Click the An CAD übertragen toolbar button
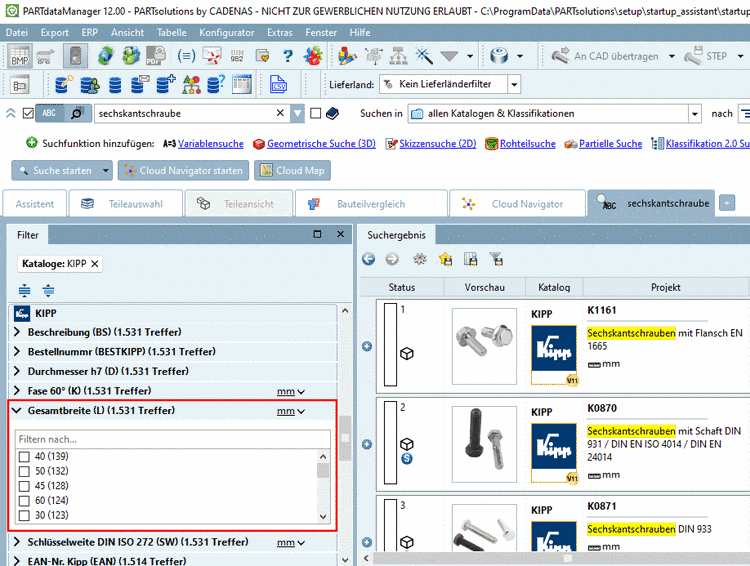Viewport: 750px width, 566px height. click(x=606, y=56)
